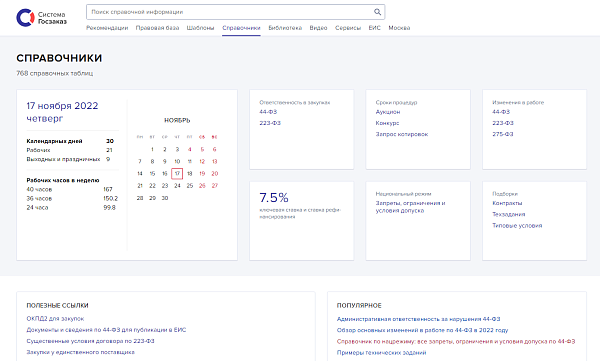This screenshot has width=600, height=361.
Task: Open the Рекомендации tab
Action: pos(107,28)
